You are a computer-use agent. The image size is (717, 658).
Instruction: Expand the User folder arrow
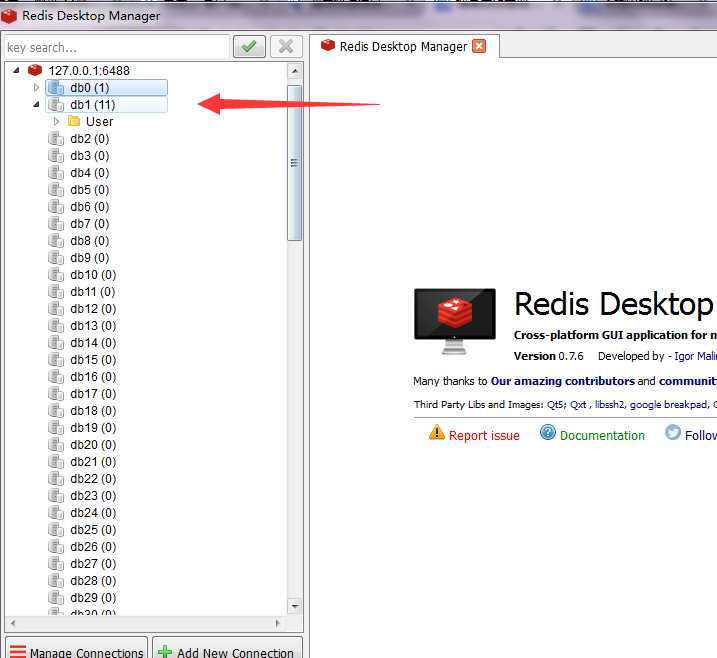56,122
